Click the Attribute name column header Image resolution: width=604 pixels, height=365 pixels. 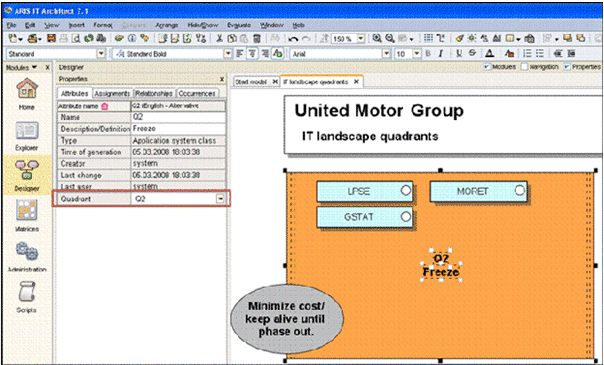[94, 106]
